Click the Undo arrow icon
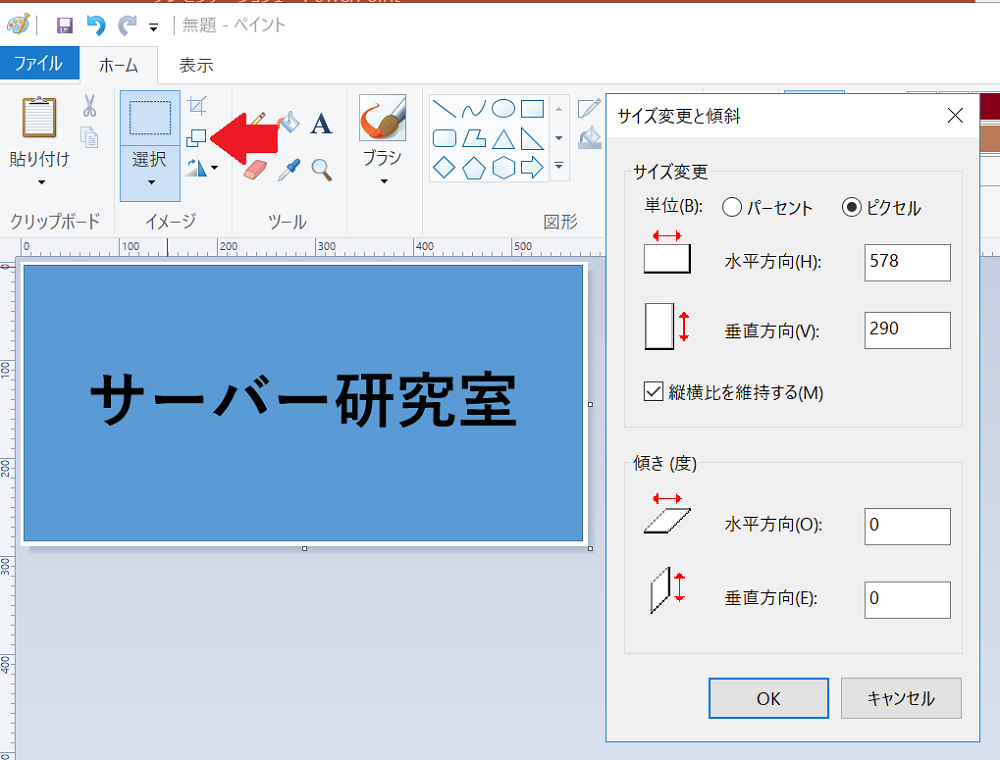 96,26
